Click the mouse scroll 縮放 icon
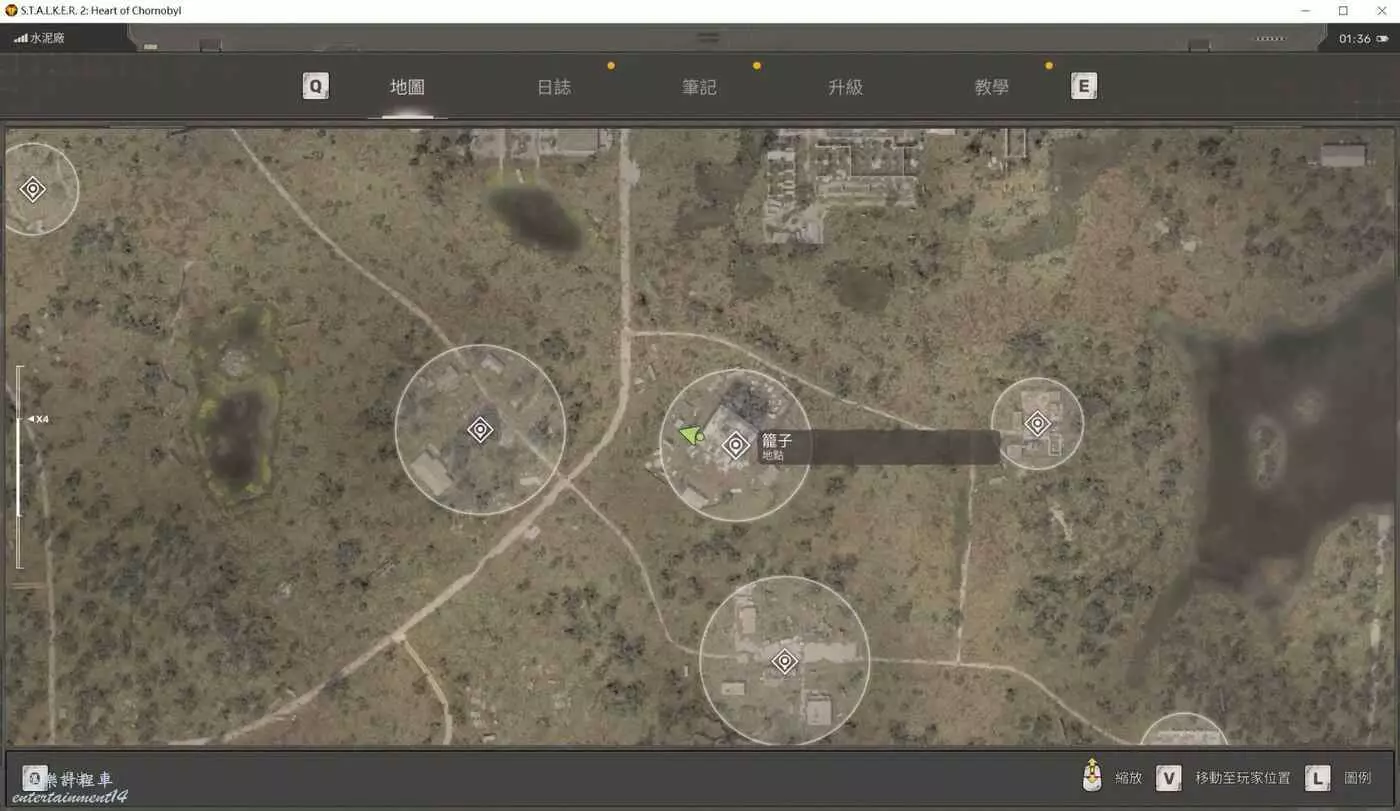Viewport: 1400px width, 811px height. tap(1093, 776)
